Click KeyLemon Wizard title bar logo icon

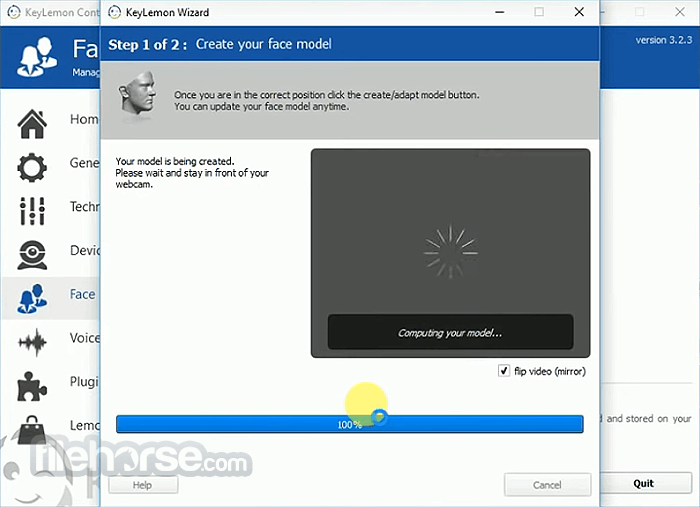point(114,12)
